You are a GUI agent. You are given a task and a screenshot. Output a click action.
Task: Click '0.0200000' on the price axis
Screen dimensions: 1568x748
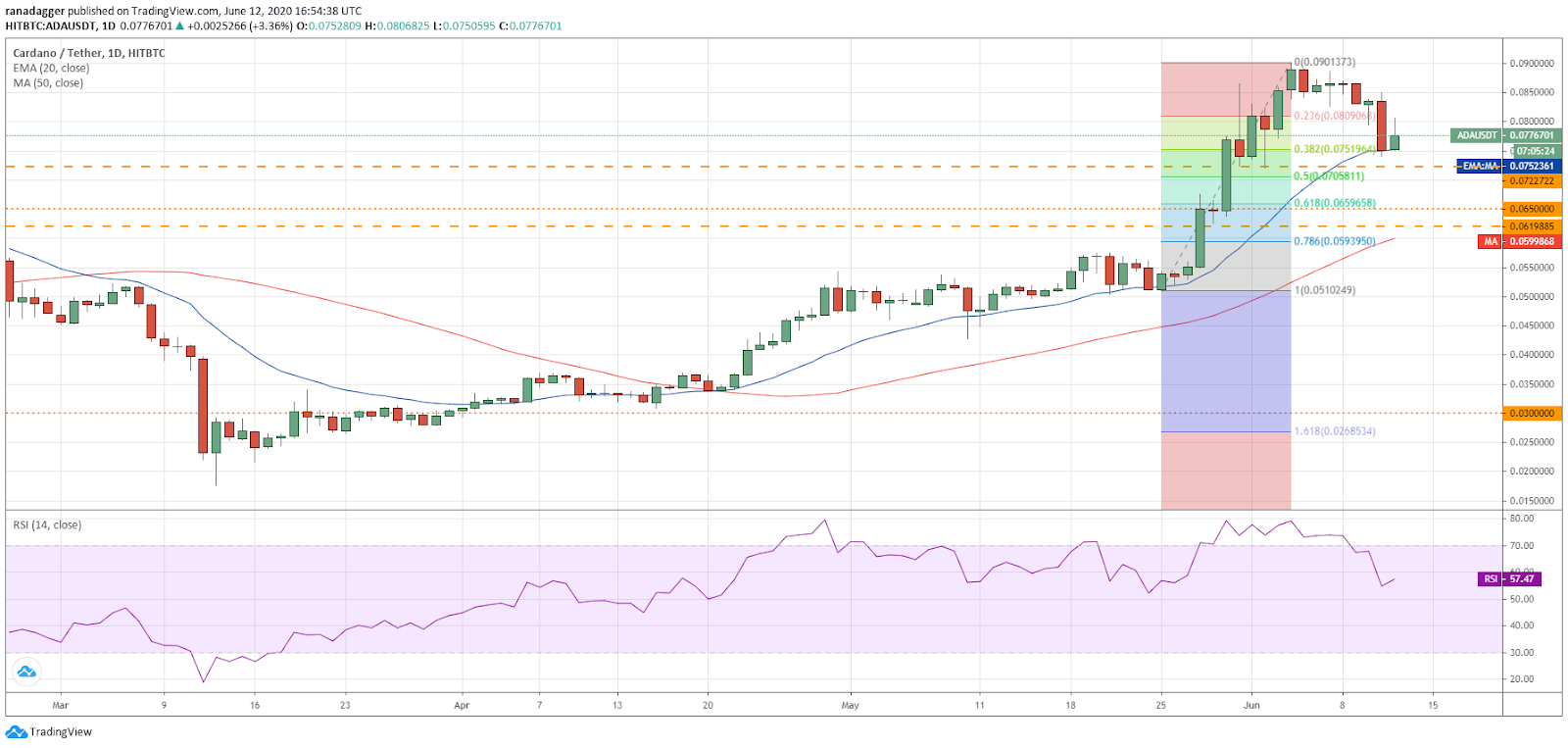(1532, 472)
